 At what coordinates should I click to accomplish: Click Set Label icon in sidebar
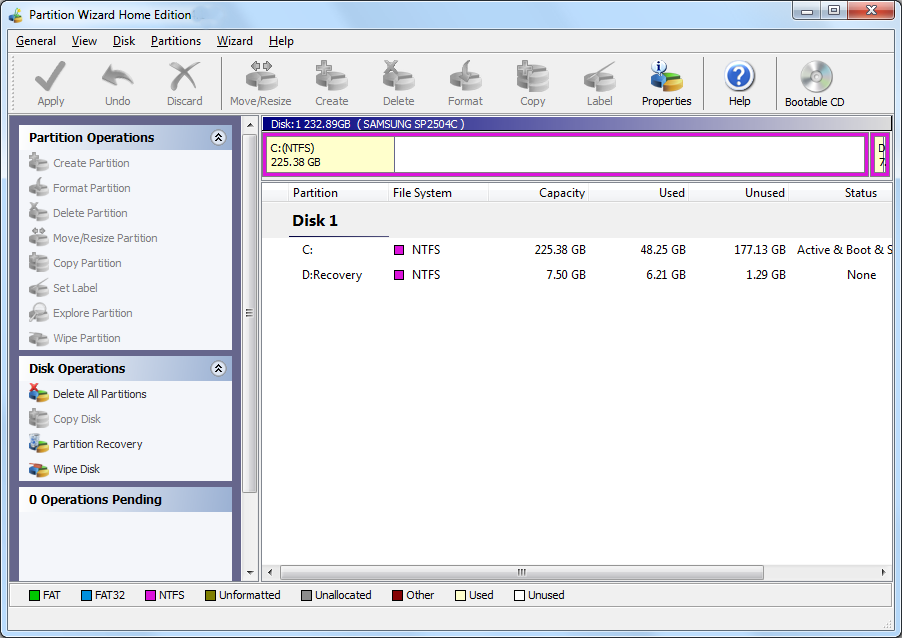tap(39, 288)
